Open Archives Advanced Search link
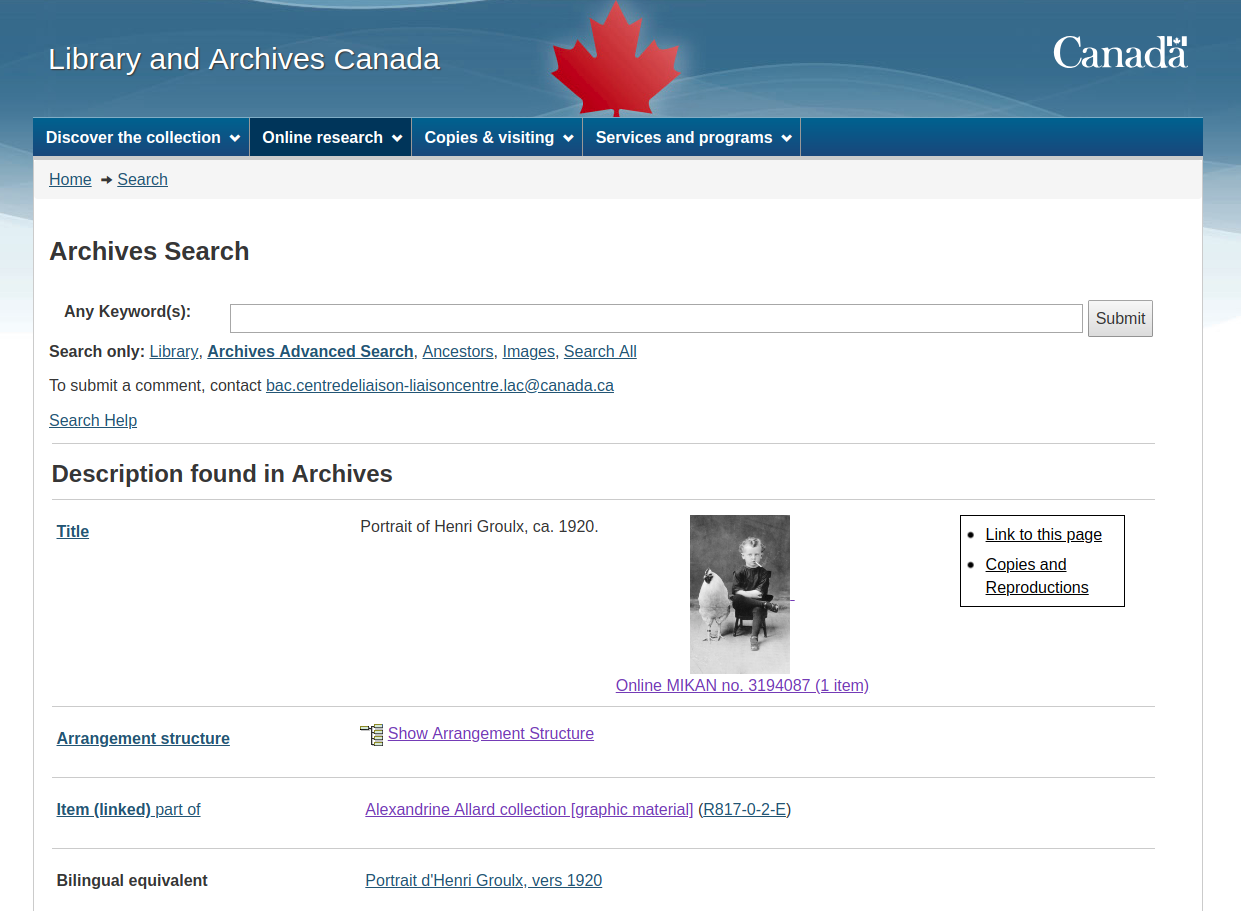The height and width of the screenshot is (911, 1241). point(310,352)
